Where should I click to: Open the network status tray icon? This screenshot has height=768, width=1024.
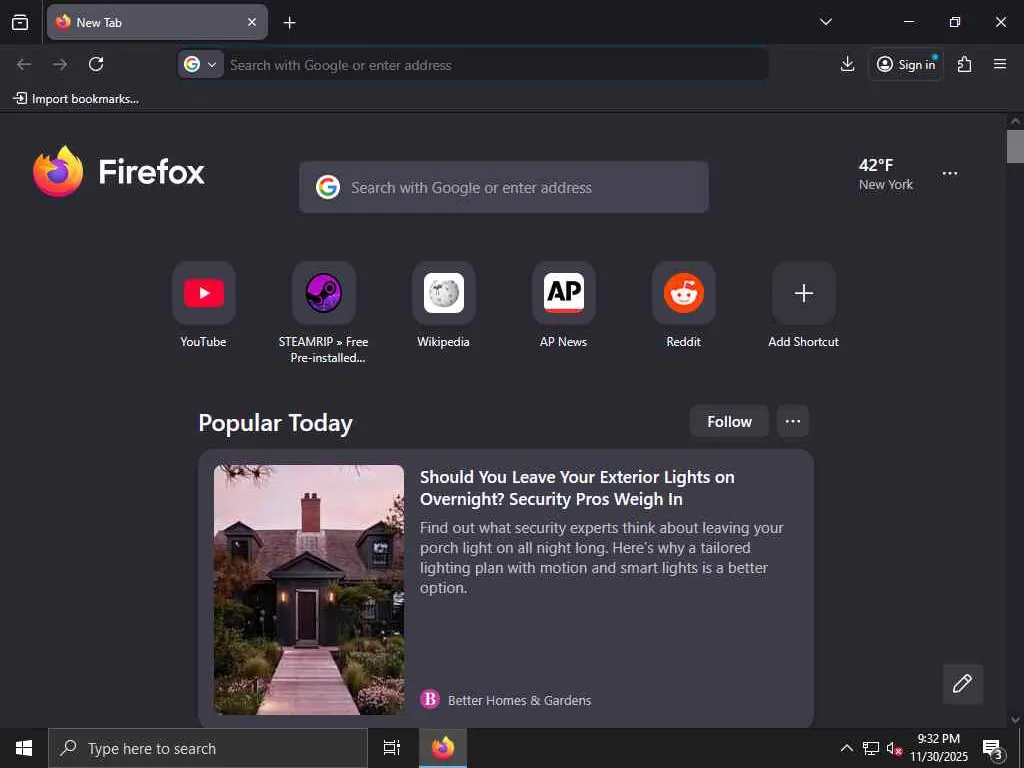[871, 748]
